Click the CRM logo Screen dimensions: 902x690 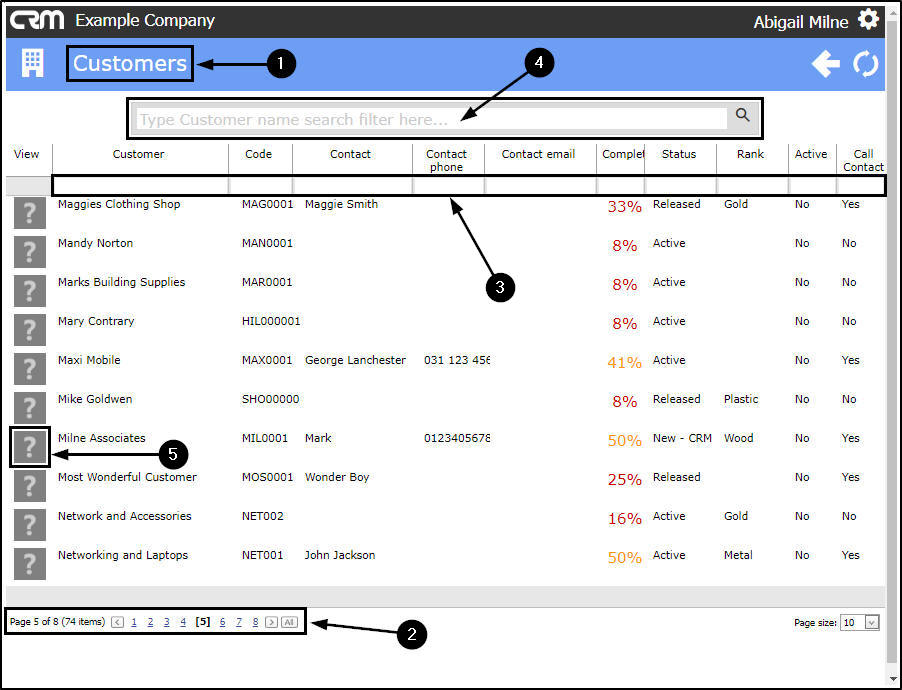[x=37, y=20]
